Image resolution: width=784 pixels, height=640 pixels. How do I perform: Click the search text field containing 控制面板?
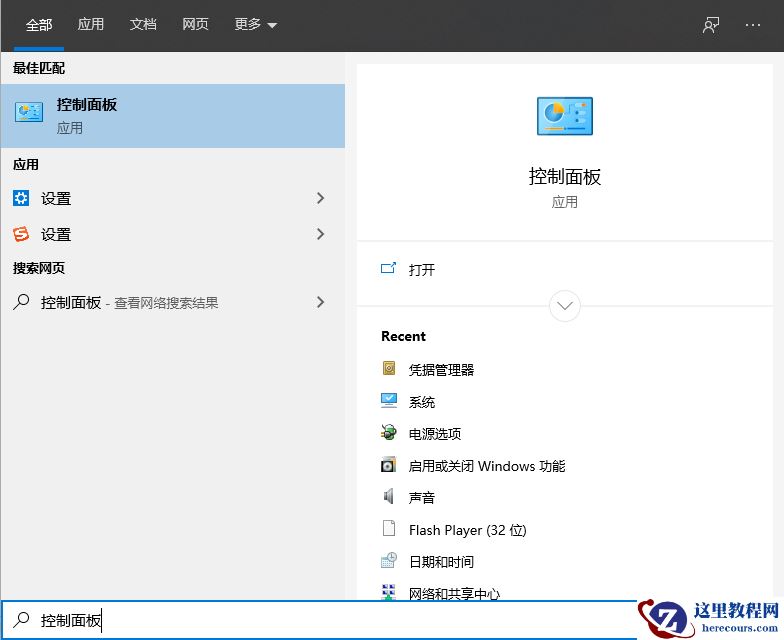point(319,620)
